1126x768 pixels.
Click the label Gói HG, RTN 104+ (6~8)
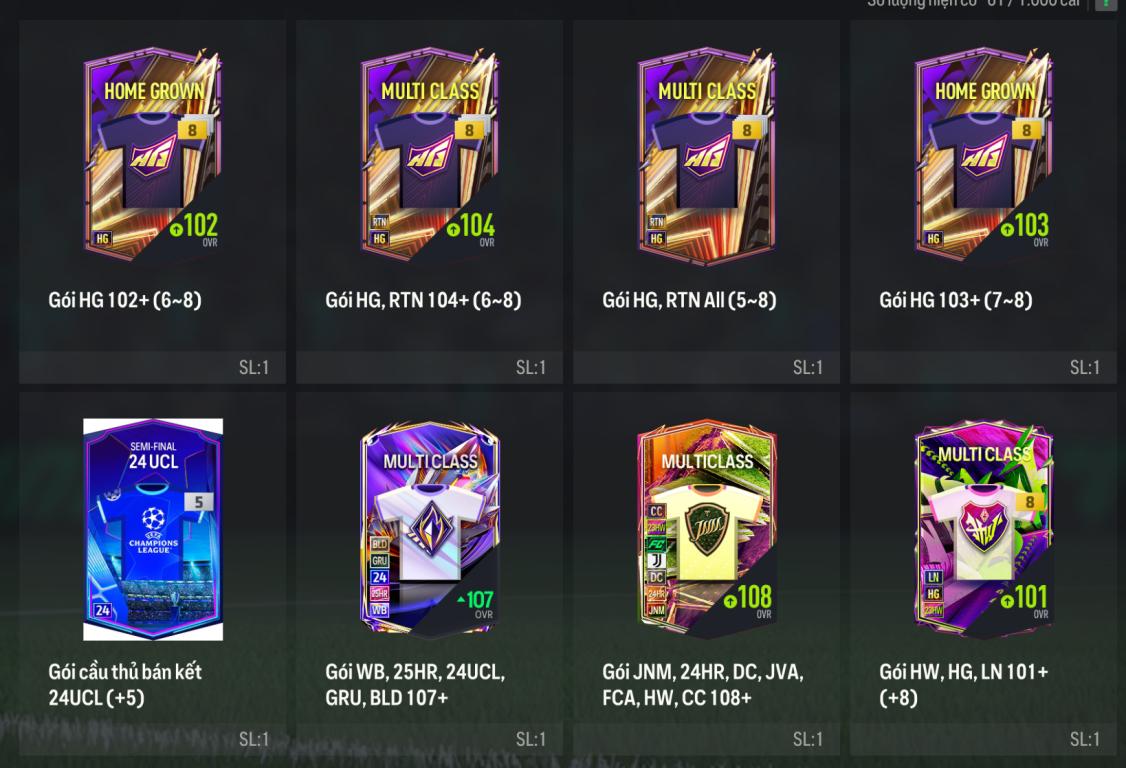pos(423,300)
